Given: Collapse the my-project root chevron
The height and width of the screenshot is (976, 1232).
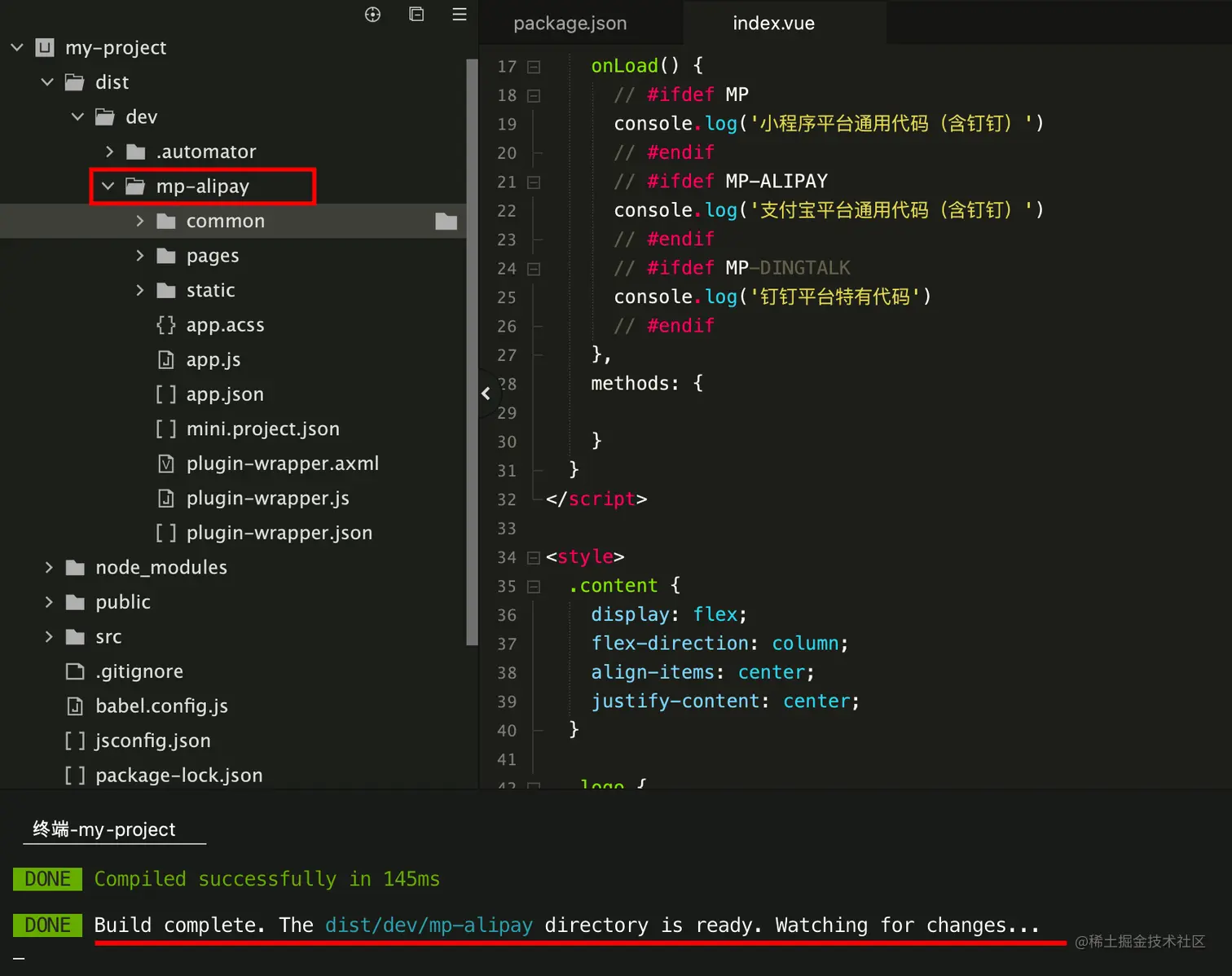Looking at the screenshot, I should (x=17, y=47).
